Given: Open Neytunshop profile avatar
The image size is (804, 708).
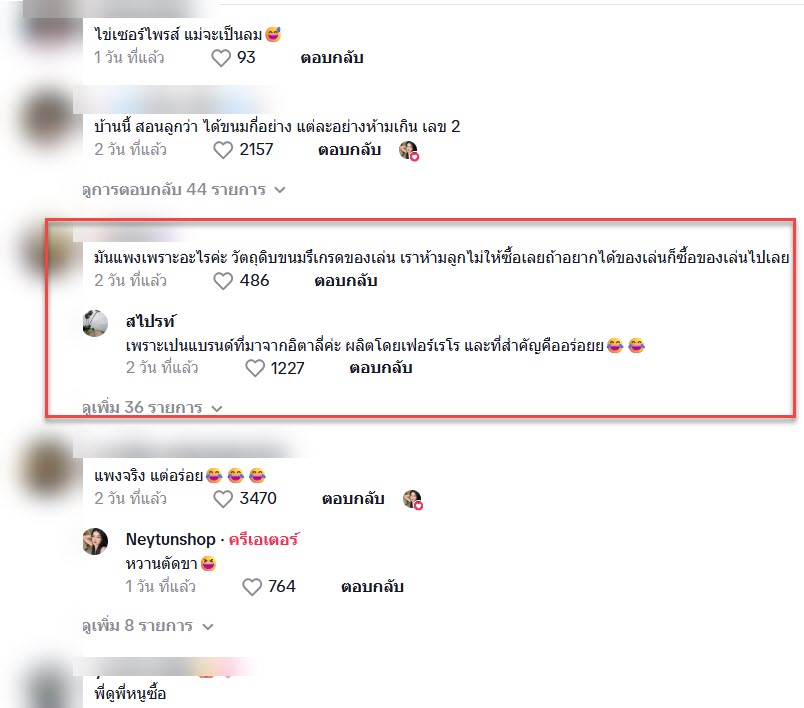Looking at the screenshot, I should click(95, 541).
